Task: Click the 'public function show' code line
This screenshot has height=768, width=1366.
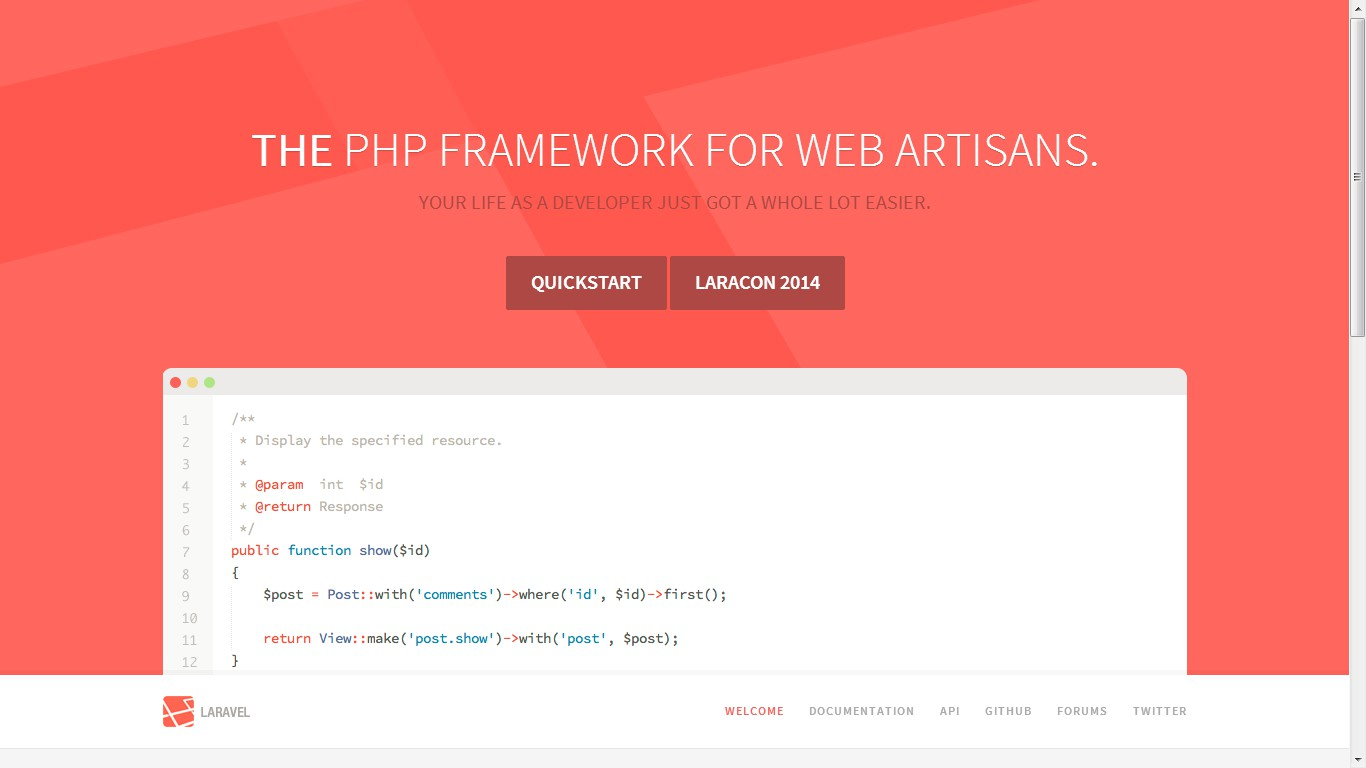Action: [330, 550]
